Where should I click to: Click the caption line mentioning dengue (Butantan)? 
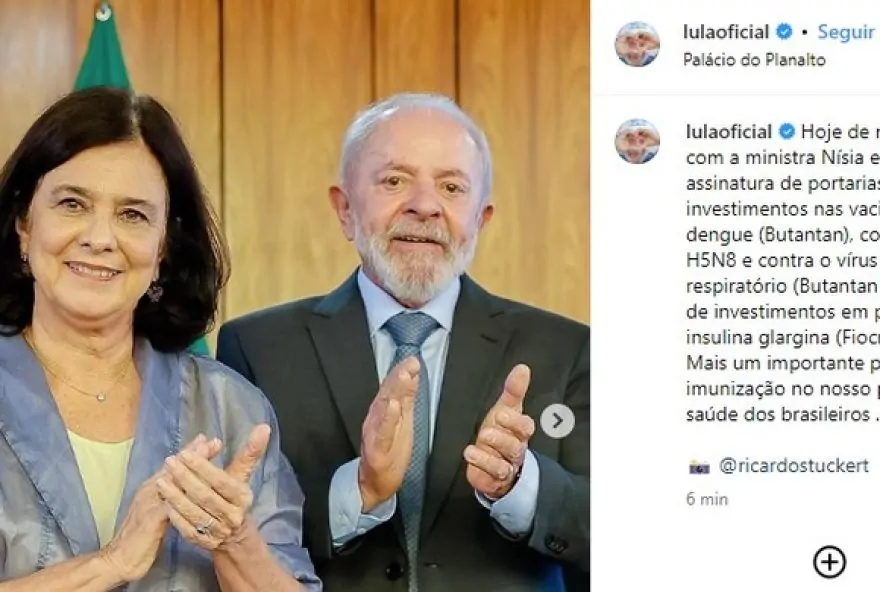(x=782, y=235)
